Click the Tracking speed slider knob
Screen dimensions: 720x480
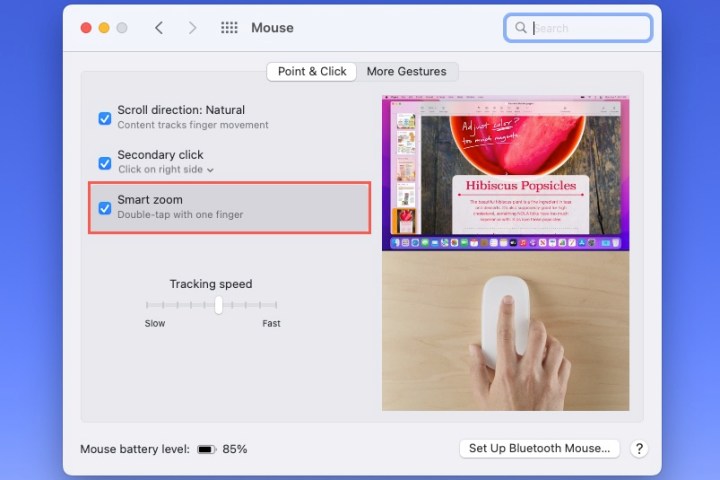219,305
